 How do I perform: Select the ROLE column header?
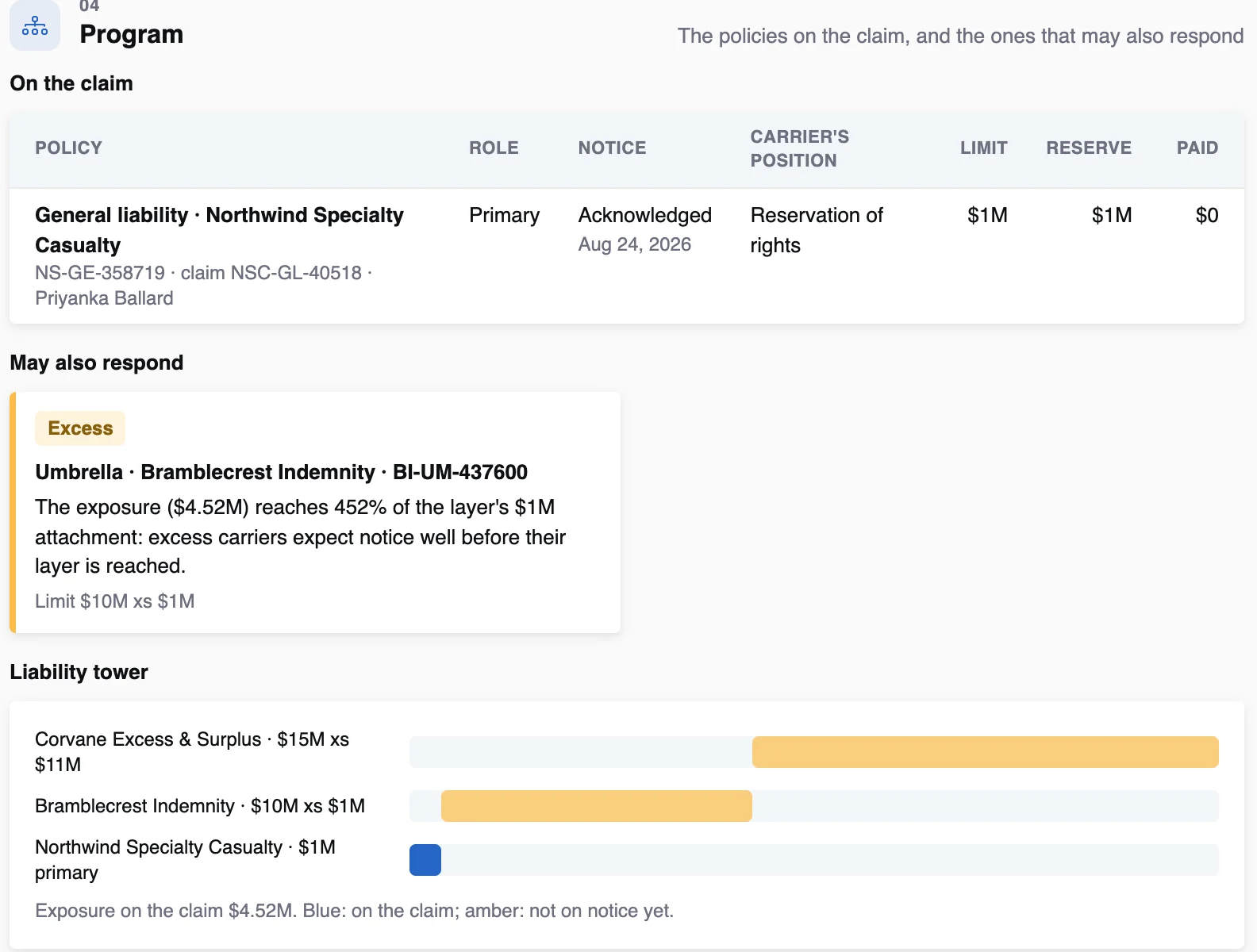(494, 148)
